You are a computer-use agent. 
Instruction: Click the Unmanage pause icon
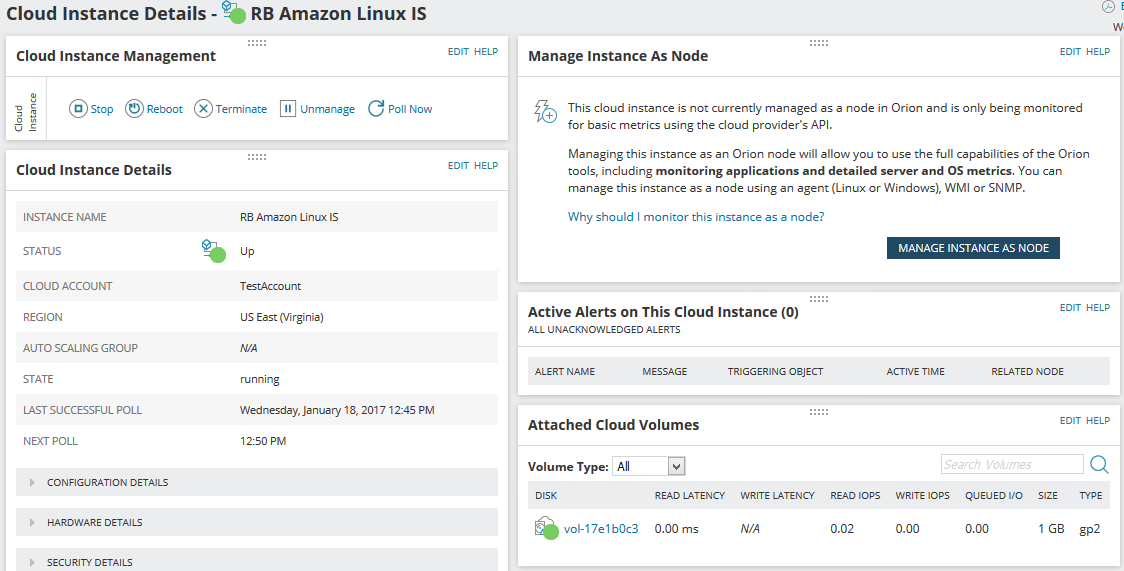[287, 109]
